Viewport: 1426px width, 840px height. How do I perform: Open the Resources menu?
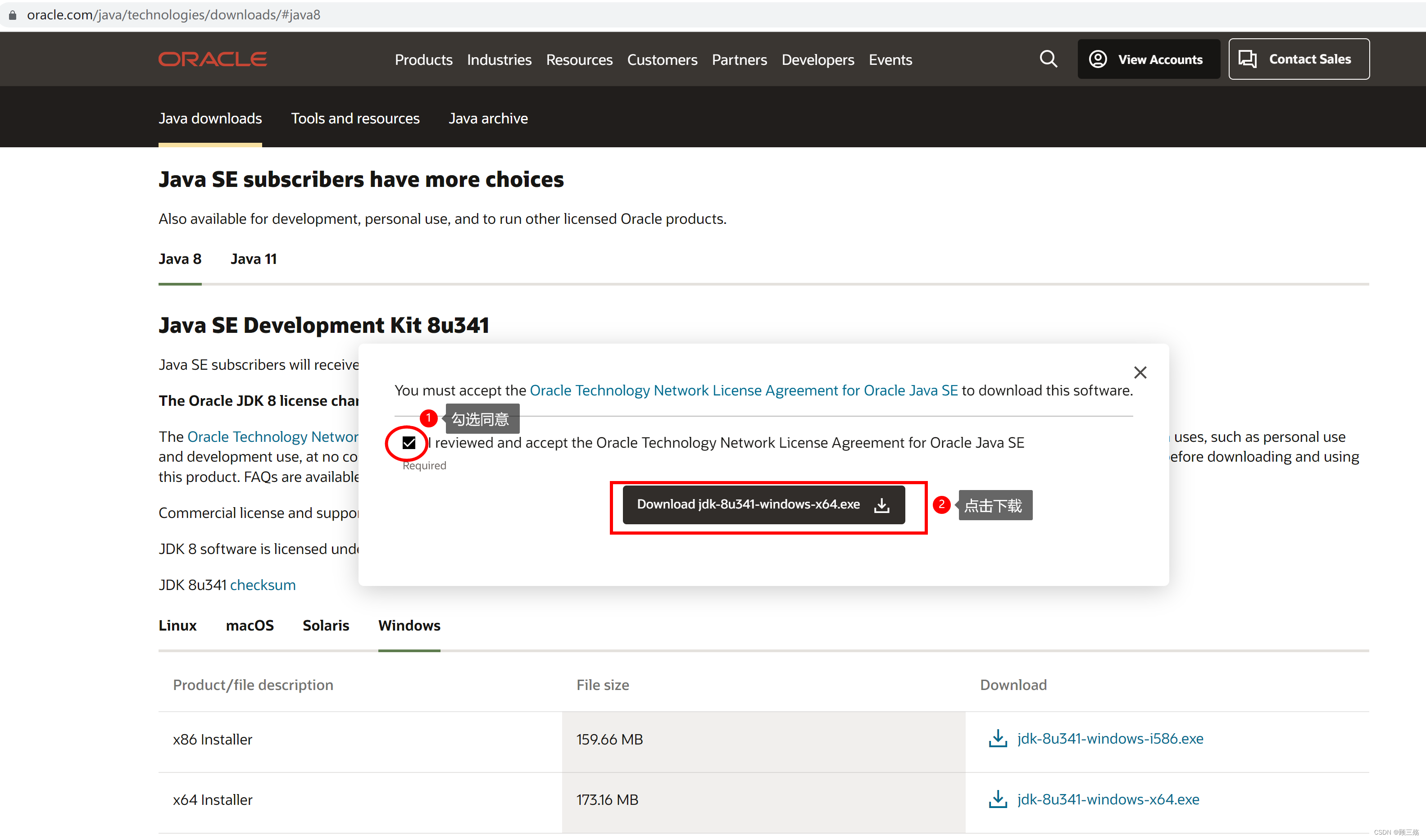(579, 60)
